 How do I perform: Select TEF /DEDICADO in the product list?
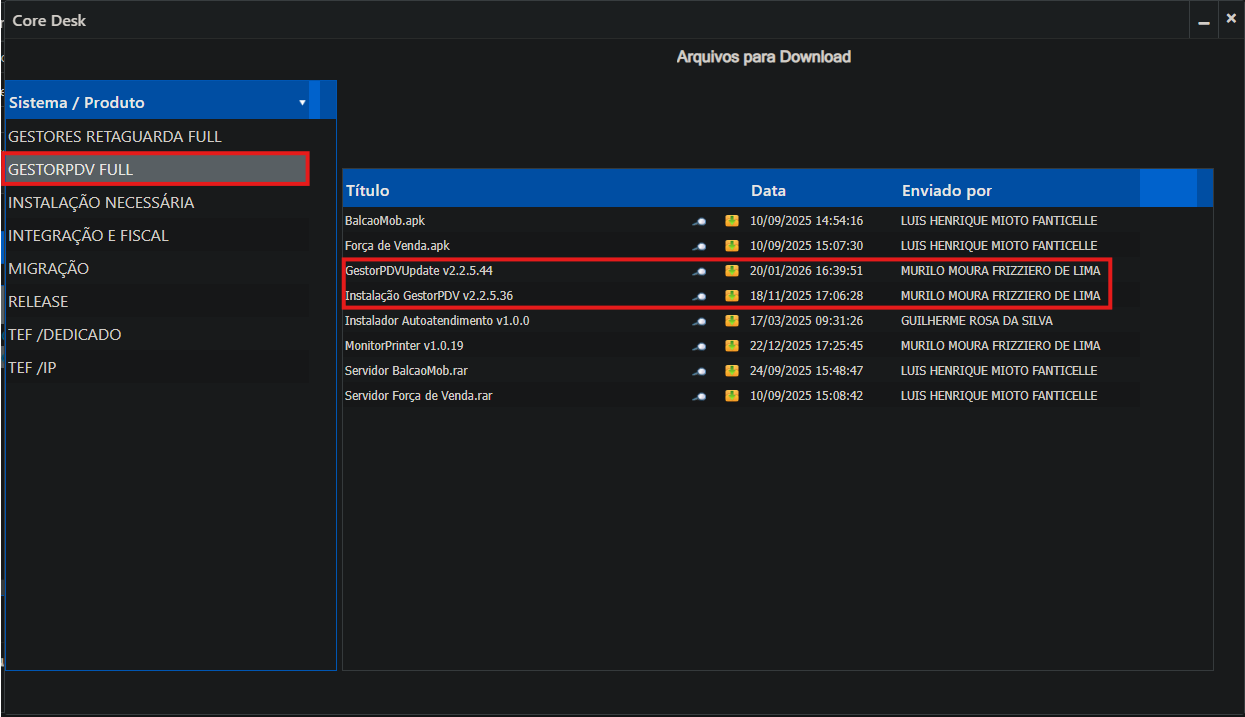tap(65, 335)
